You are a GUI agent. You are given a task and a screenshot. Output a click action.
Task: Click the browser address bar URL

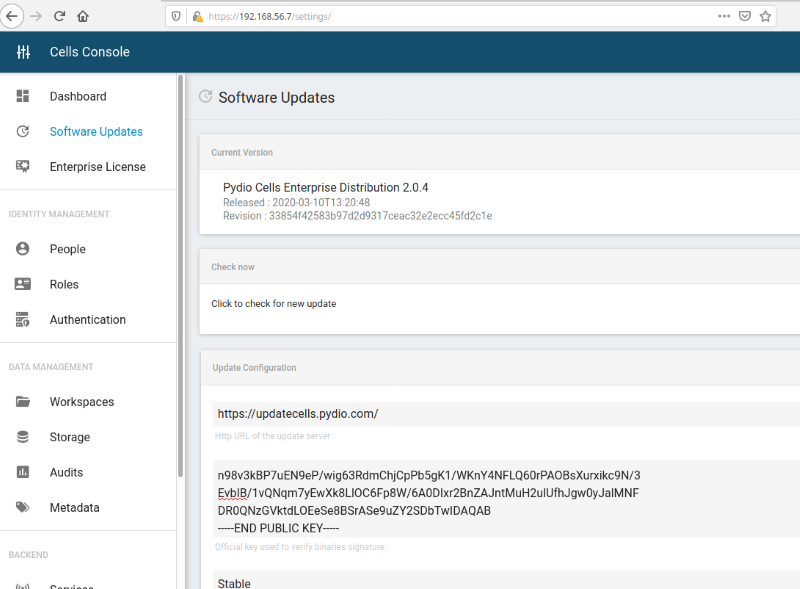[269, 16]
